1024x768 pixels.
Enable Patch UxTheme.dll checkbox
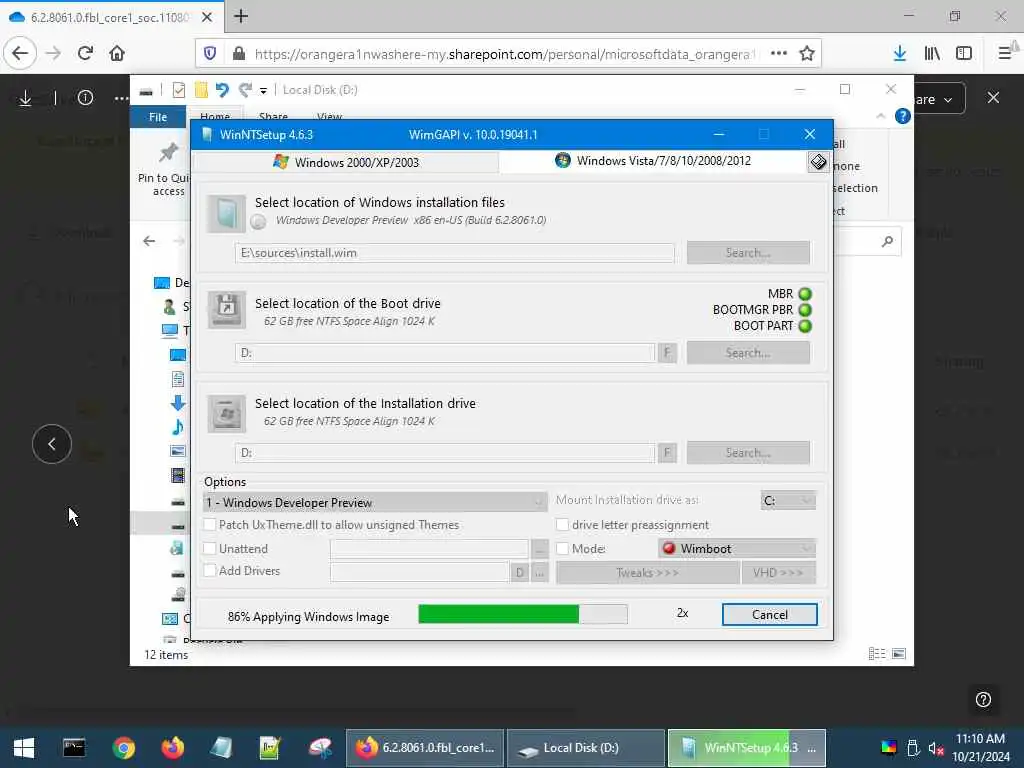pos(210,524)
